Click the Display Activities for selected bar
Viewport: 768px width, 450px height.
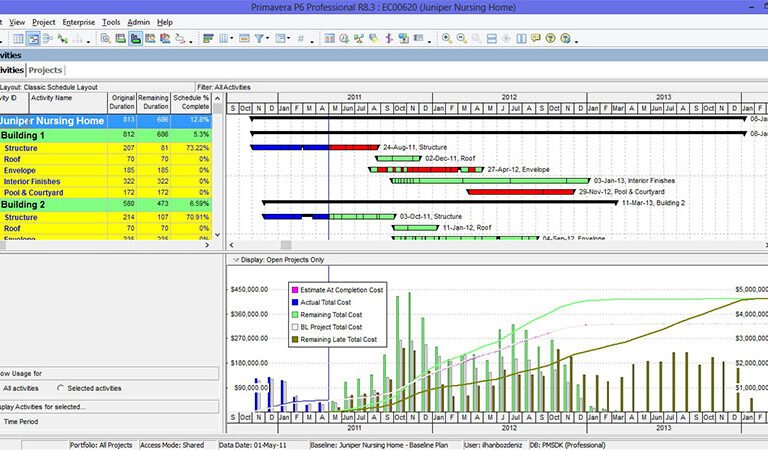coord(109,406)
